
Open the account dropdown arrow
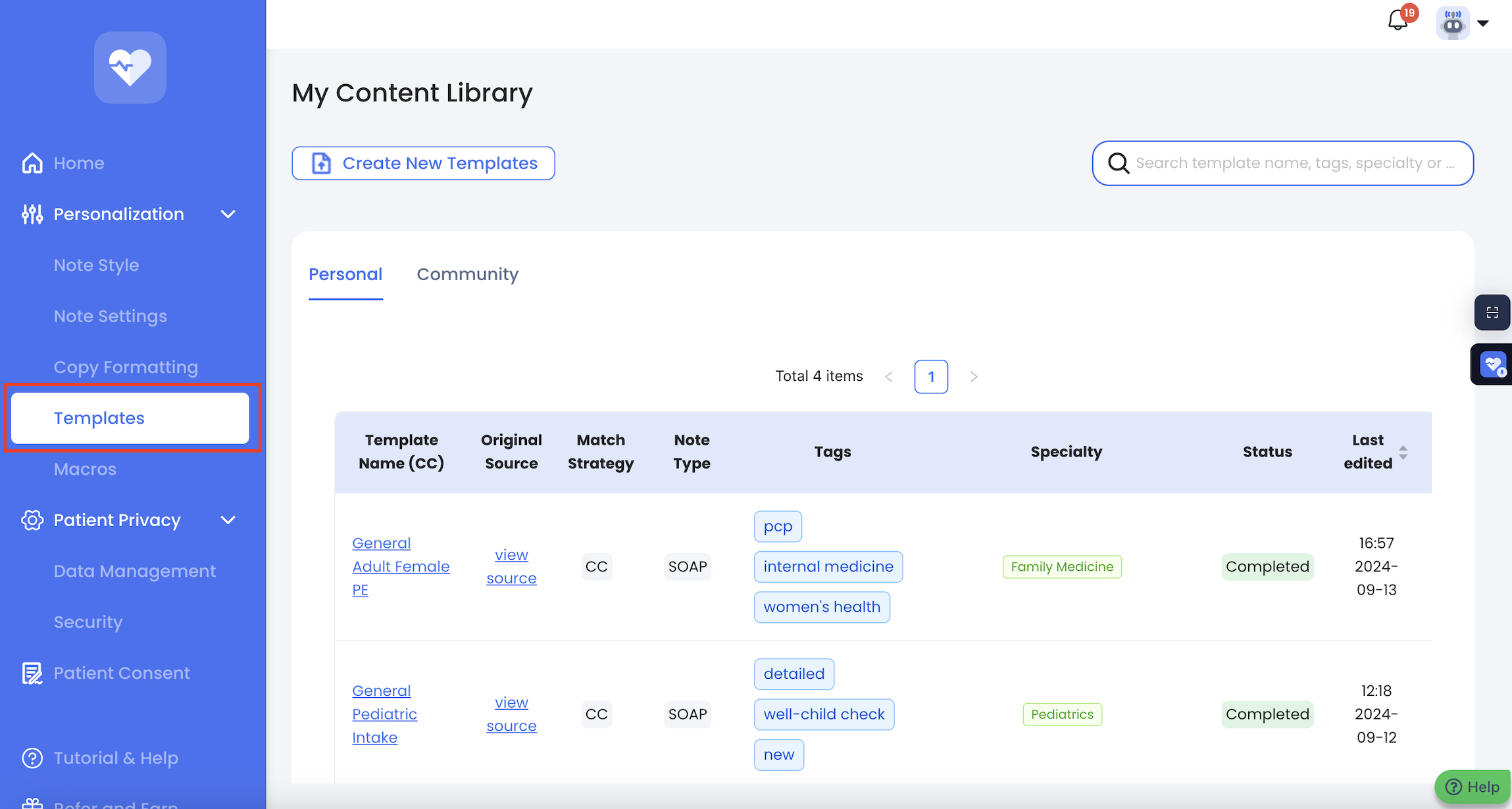pyautogui.click(x=1483, y=24)
